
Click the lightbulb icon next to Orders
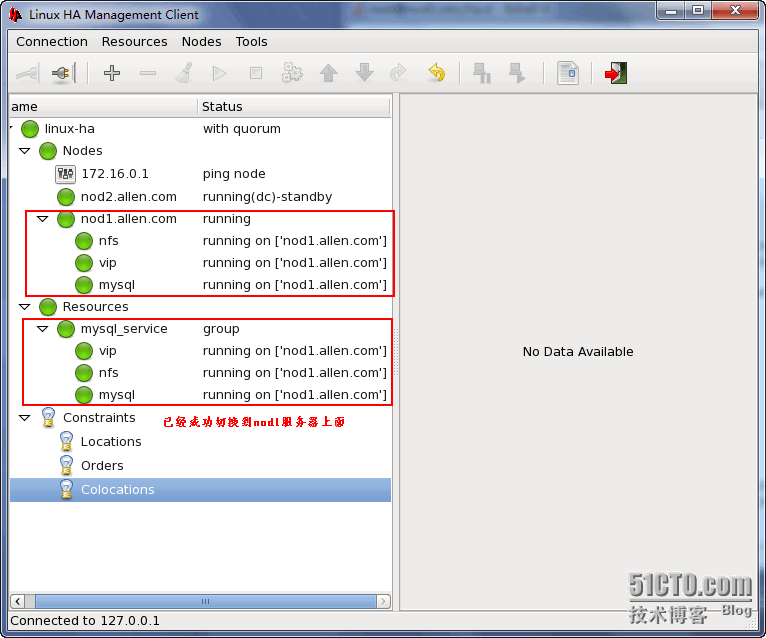[66, 466]
